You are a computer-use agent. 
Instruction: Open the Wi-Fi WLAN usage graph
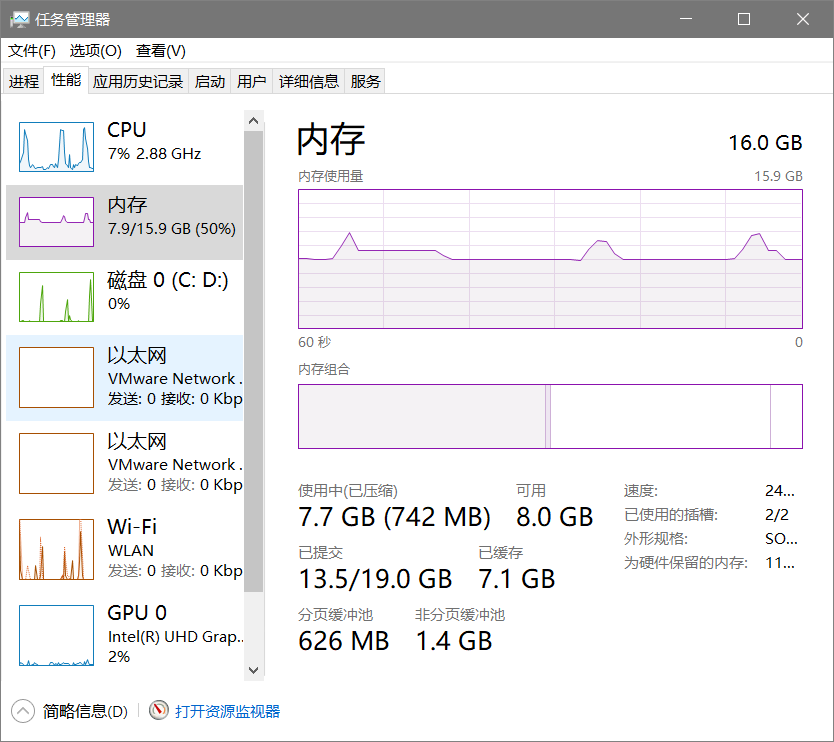(x=56, y=549)
